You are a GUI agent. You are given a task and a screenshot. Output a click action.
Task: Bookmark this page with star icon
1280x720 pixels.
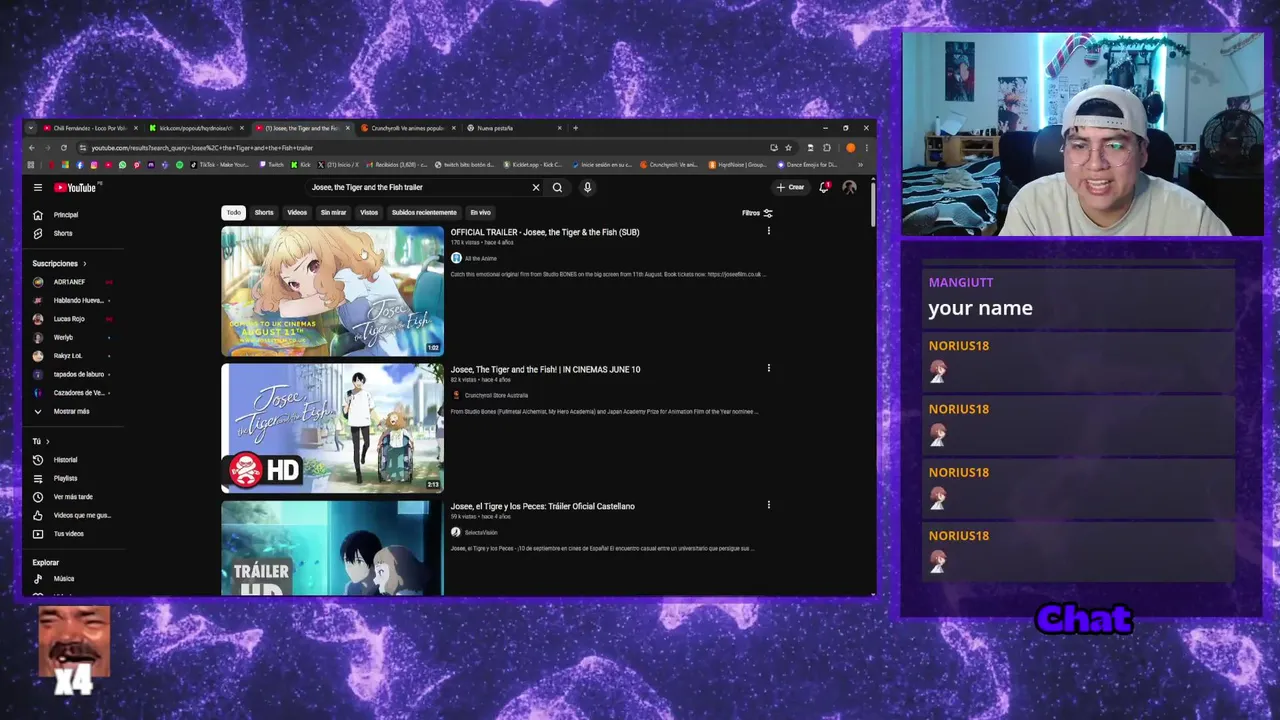point(788,148)
